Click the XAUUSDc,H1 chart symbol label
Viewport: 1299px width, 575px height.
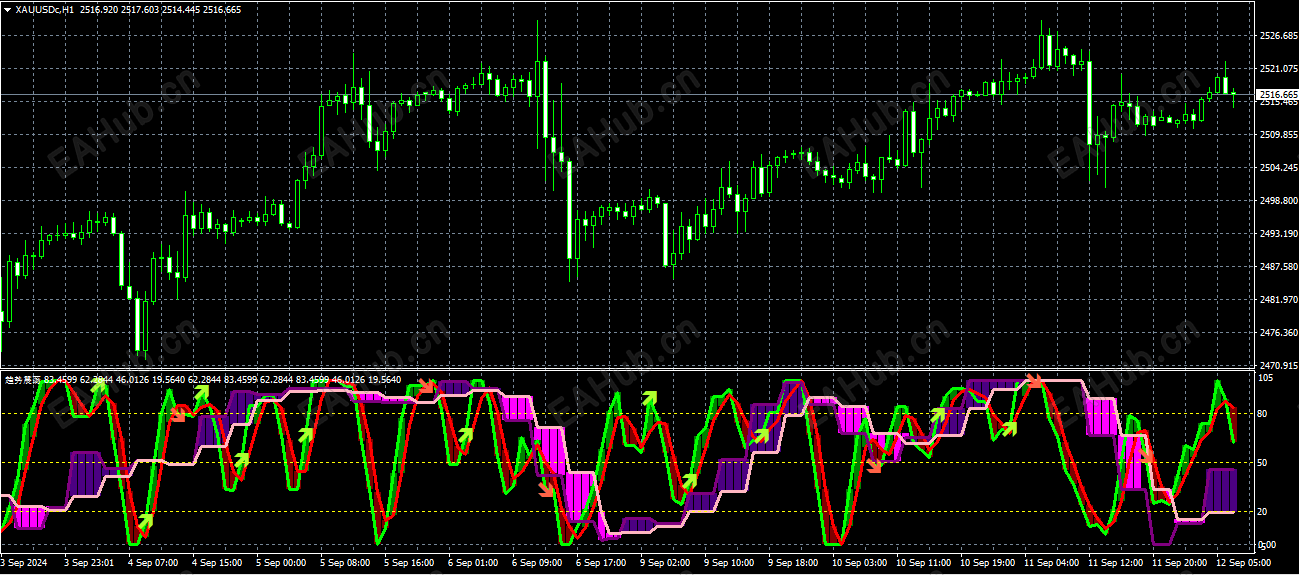(x=44, y=9)
